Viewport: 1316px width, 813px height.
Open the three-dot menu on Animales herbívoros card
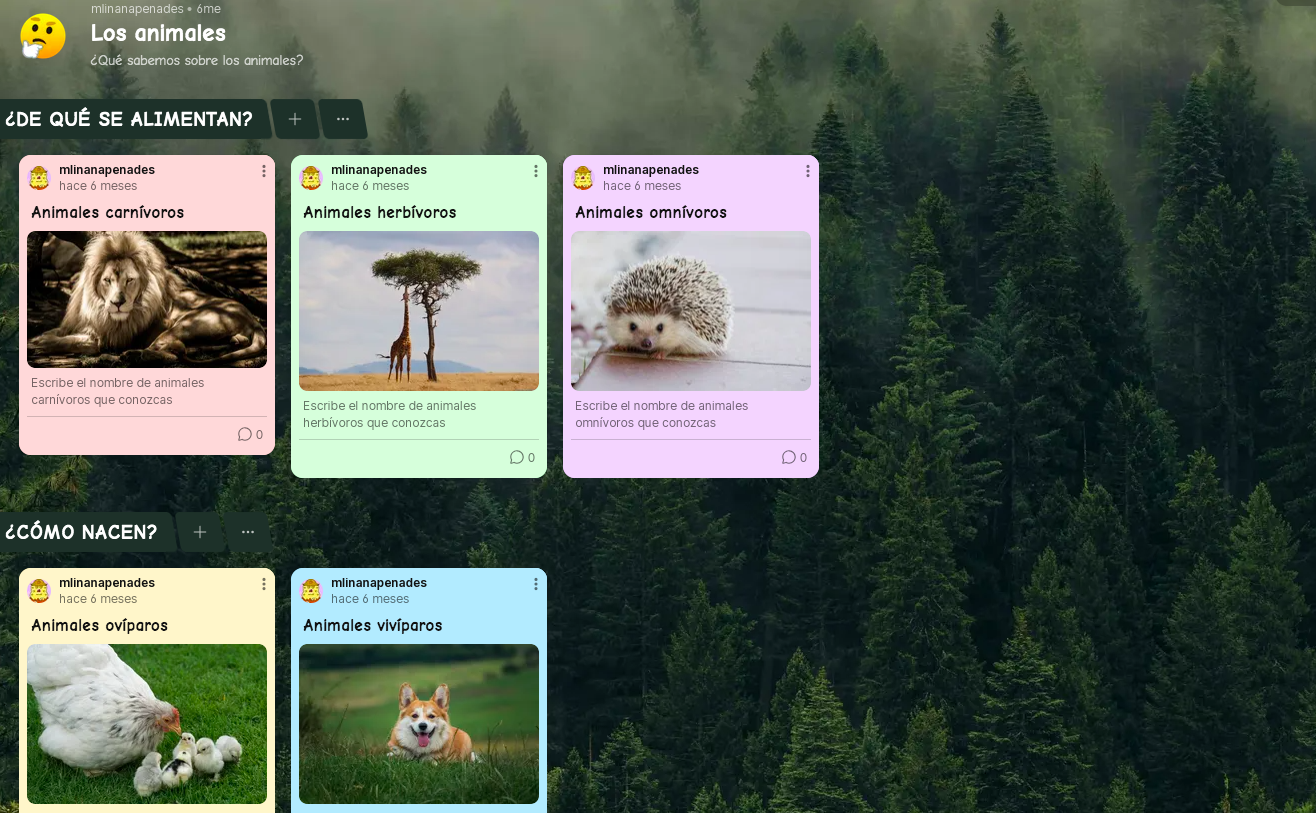click(x=536, y=171)
